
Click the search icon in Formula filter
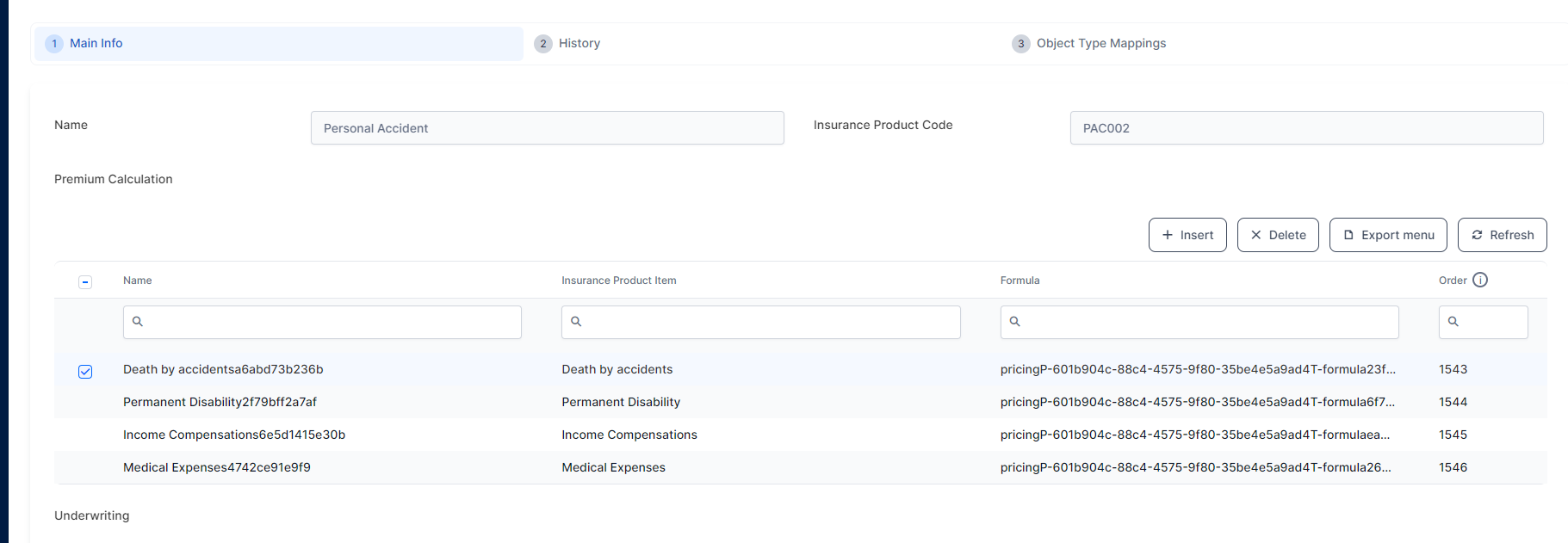(1014, 322)
